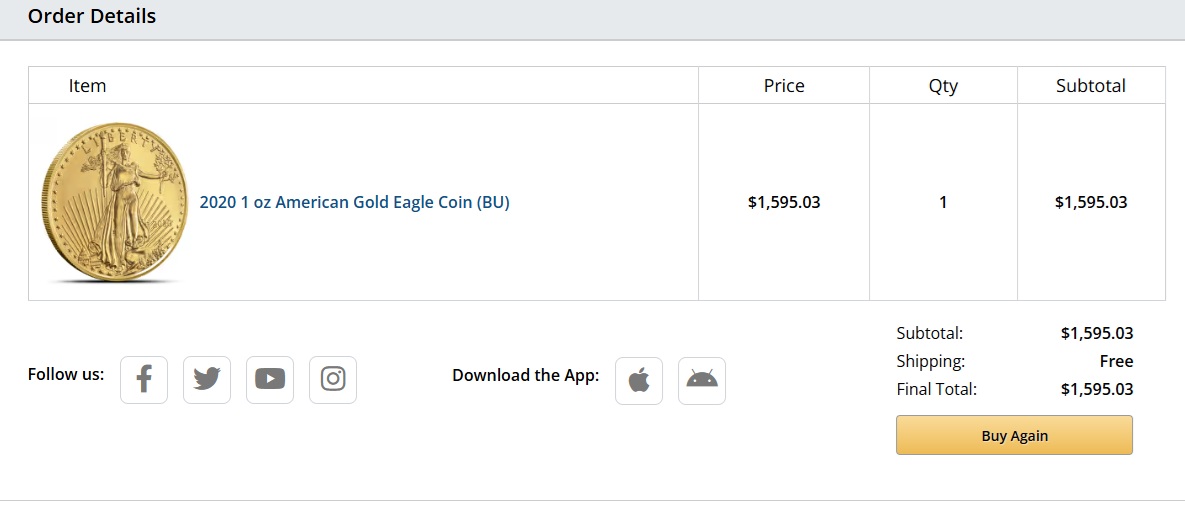Image resolution: width=1185 pixels, height=513 pixels.
Task: Click the Download the App label
Action: [526, 375]
